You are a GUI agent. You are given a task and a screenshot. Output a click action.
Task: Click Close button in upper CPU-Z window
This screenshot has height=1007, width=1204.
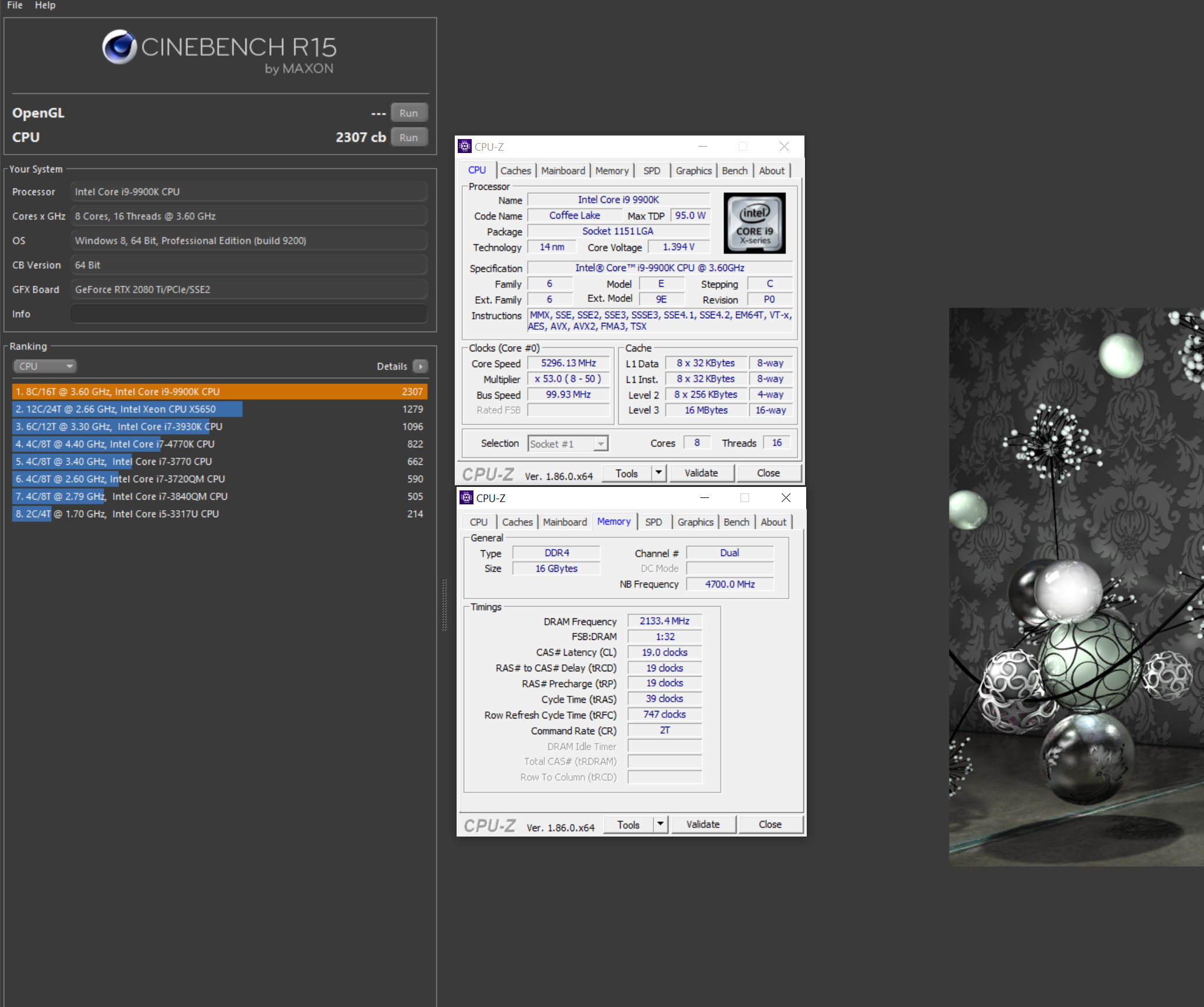pos(768,473)
